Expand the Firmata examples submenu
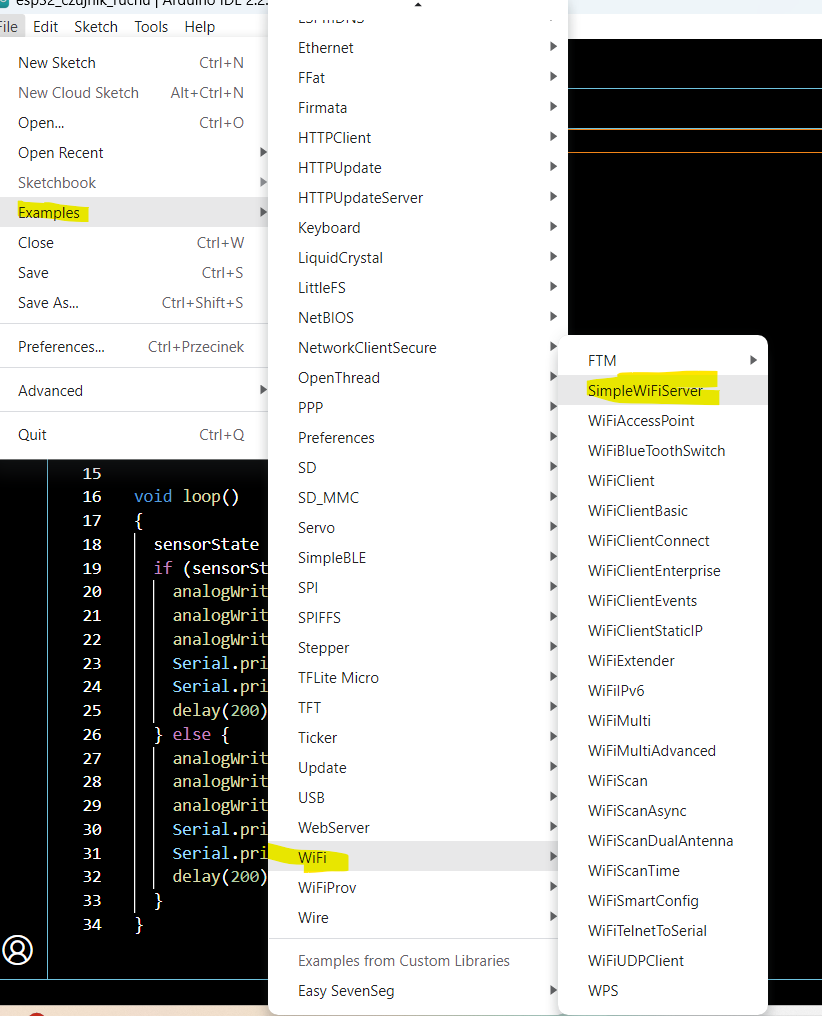 418,108
